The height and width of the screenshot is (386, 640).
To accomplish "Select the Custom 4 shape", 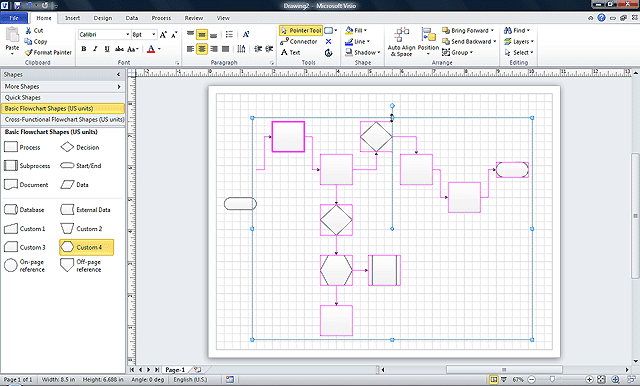I will click(x=87, y=247).
